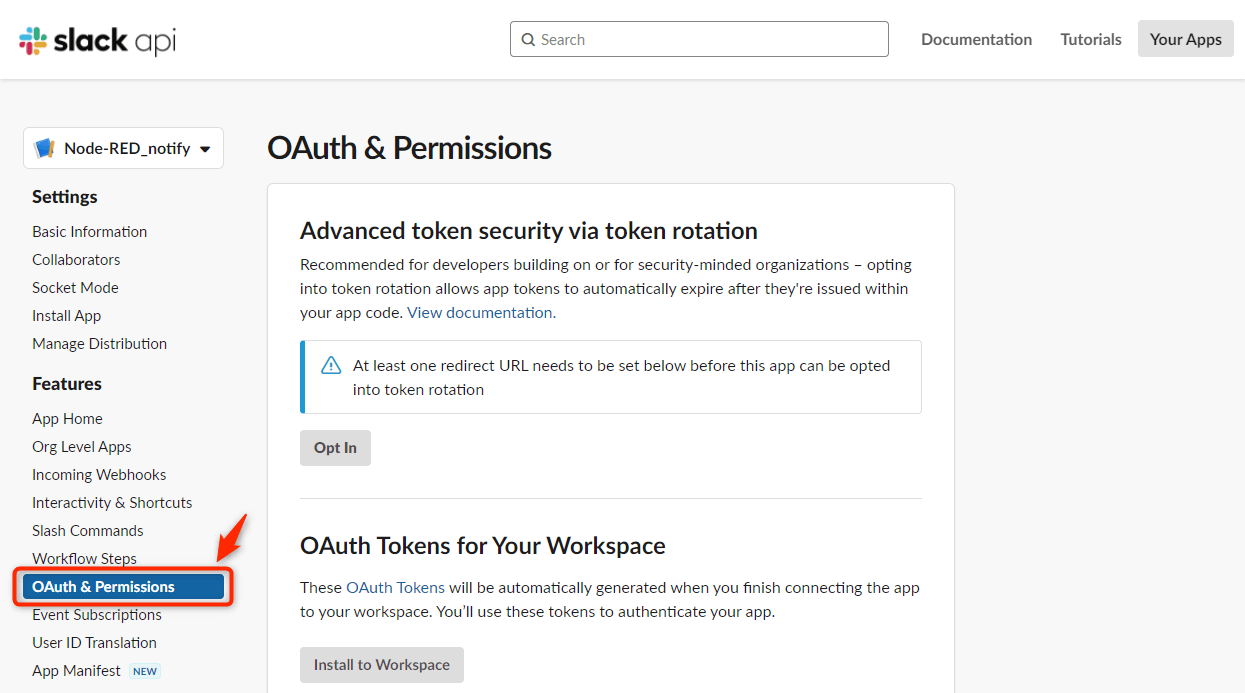
Task: Open App Manifest page
Action: tap(76, 670)
